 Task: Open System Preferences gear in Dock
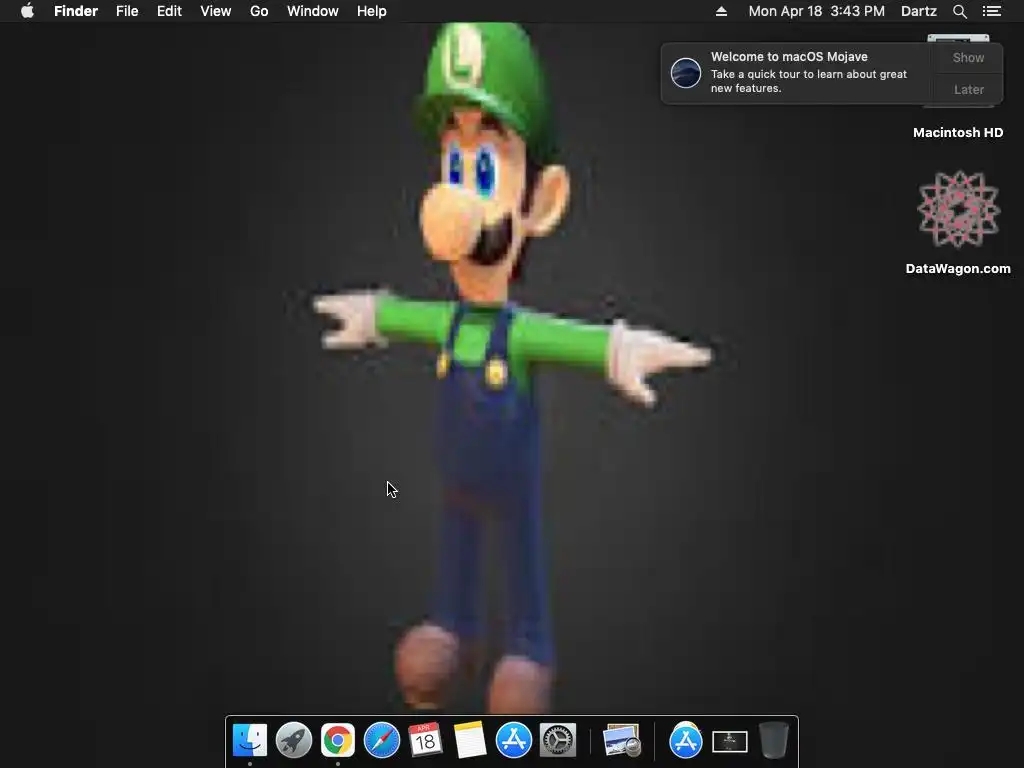558,741
